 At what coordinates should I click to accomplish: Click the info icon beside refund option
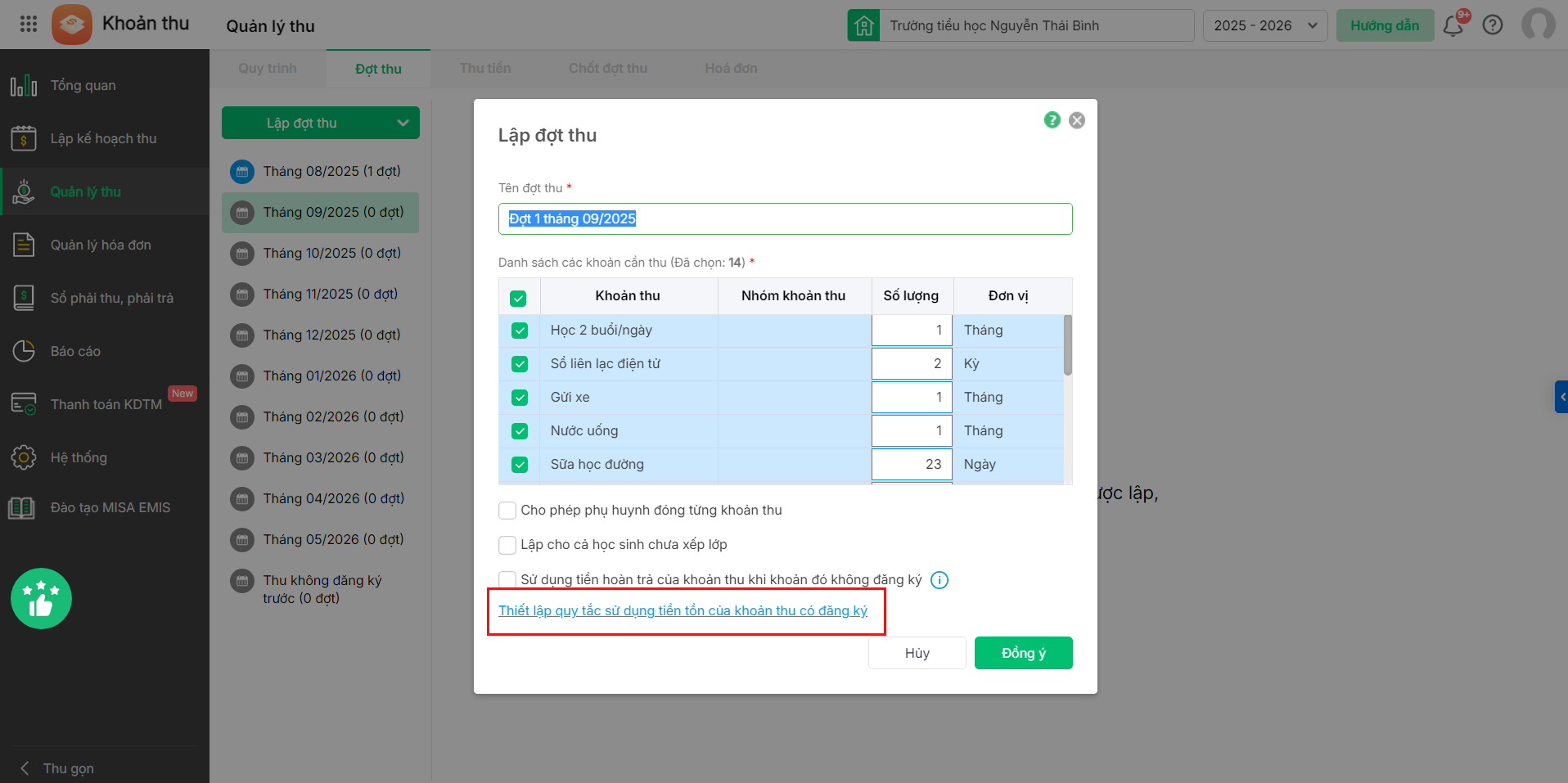coord(939,580)
